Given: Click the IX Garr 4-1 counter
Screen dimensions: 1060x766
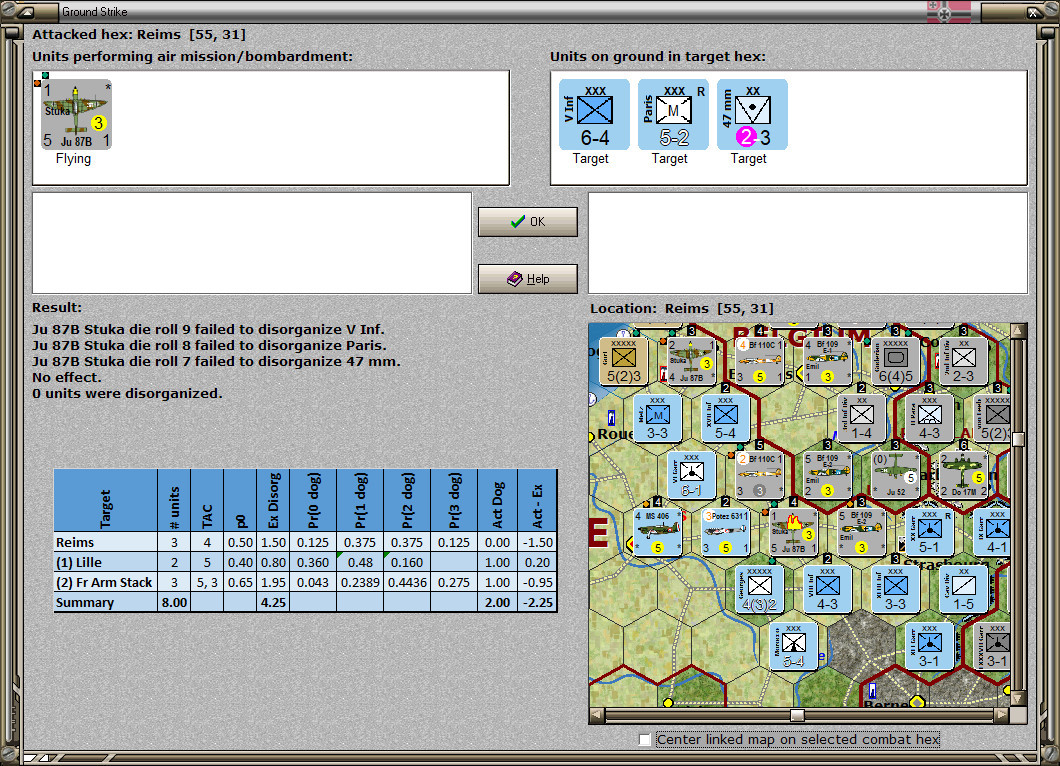Looking at the screenshot, I should [992, 532].
